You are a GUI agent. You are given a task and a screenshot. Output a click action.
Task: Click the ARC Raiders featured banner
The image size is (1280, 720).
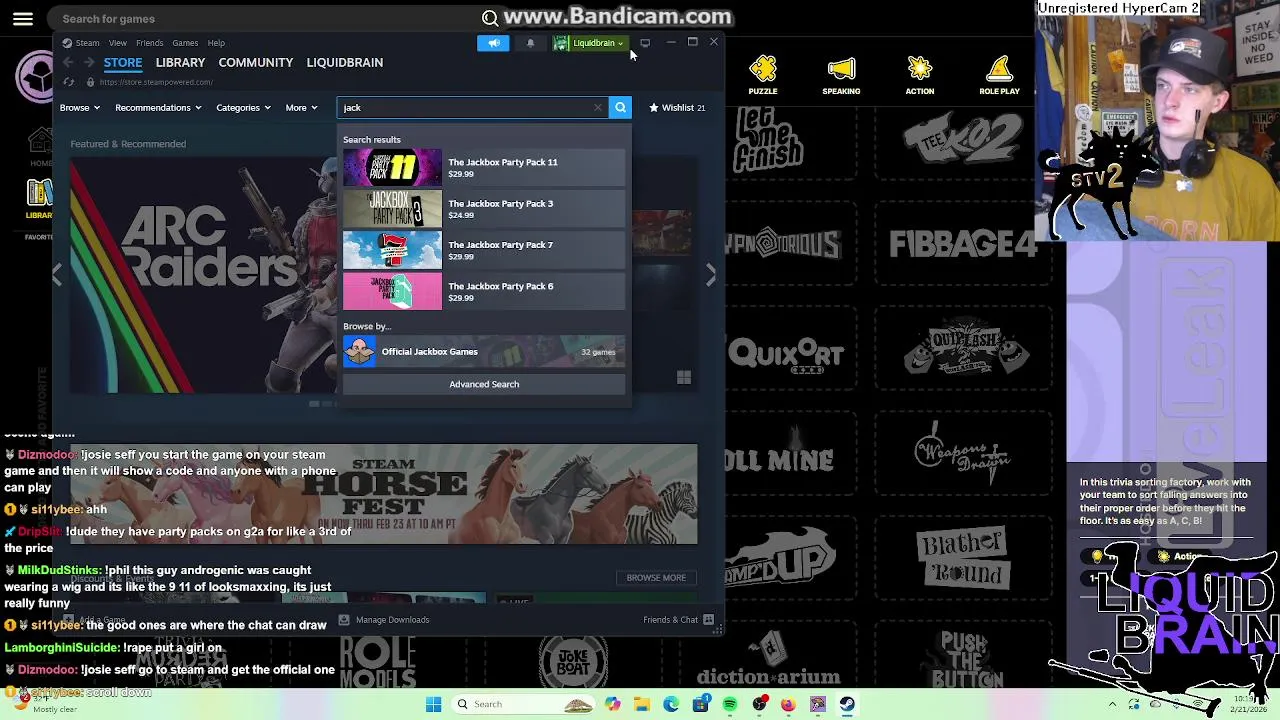205,275
